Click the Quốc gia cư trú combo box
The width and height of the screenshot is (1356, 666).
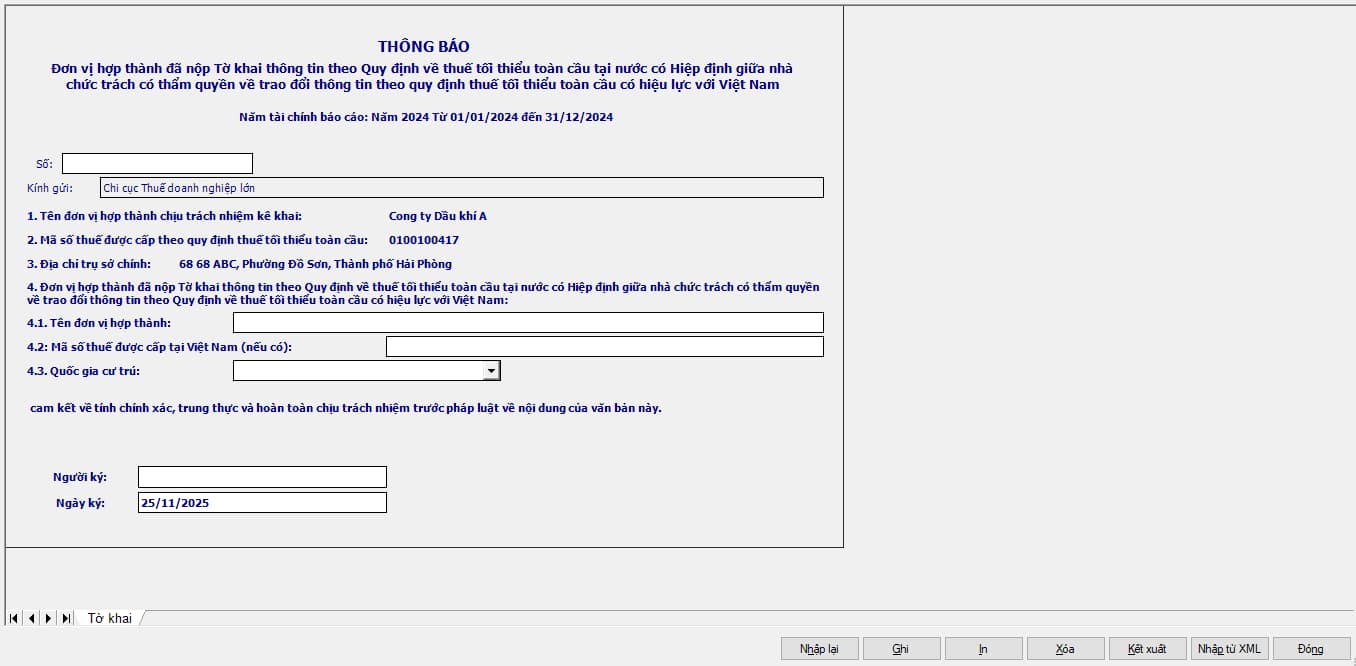pyautogui.click(x=366, y=371)
